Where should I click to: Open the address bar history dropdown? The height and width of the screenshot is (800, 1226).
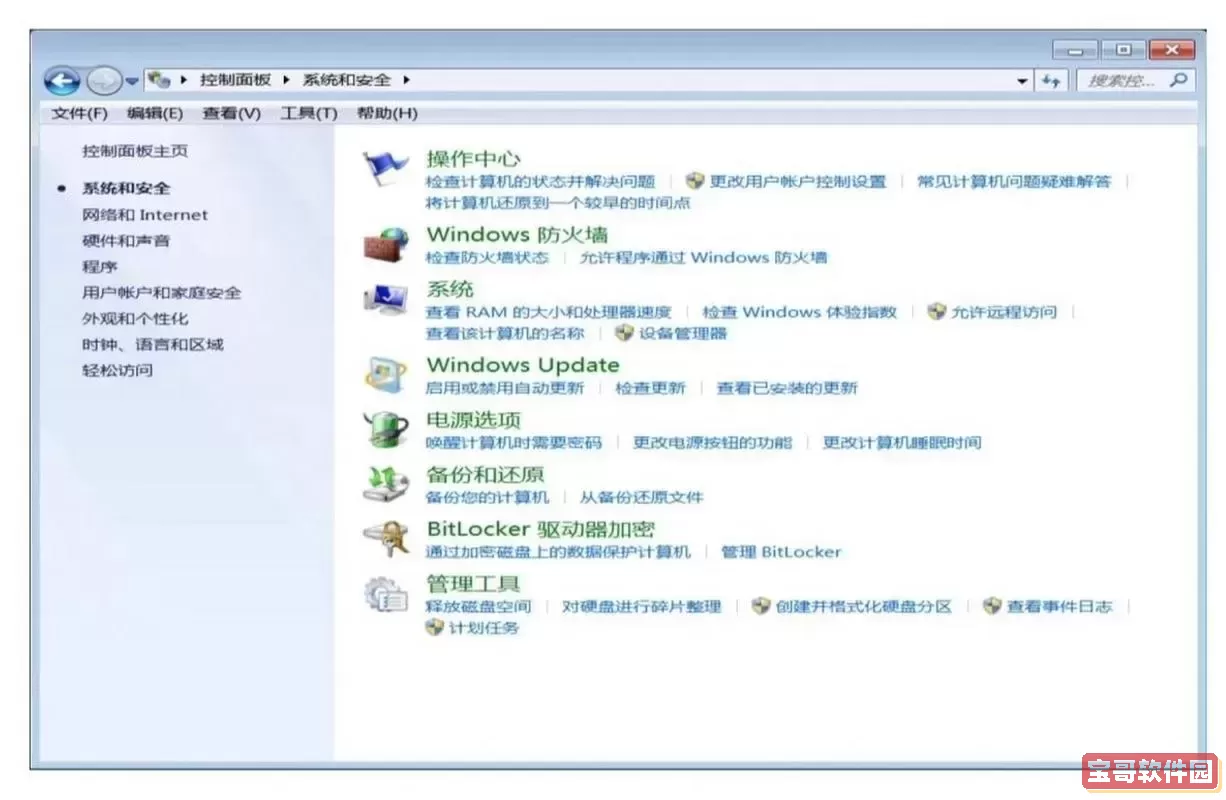point(1021,81)
